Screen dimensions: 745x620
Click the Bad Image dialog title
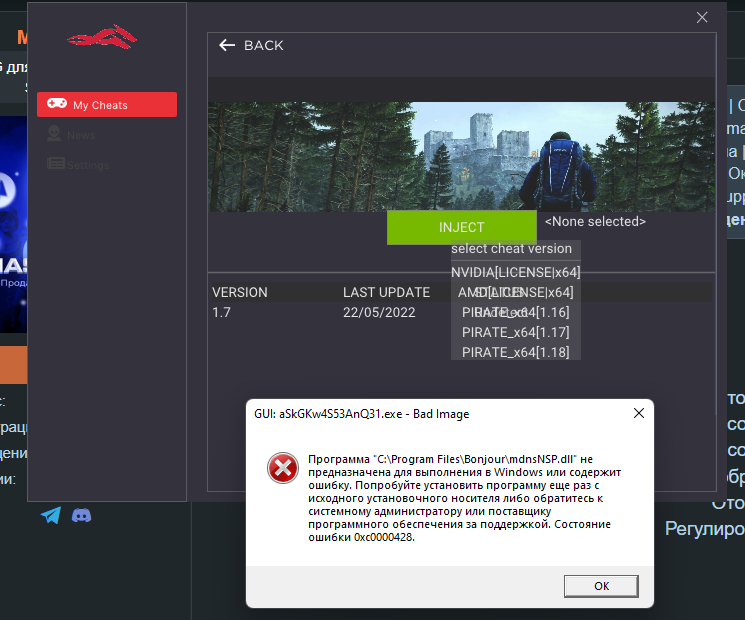(362, 414)
